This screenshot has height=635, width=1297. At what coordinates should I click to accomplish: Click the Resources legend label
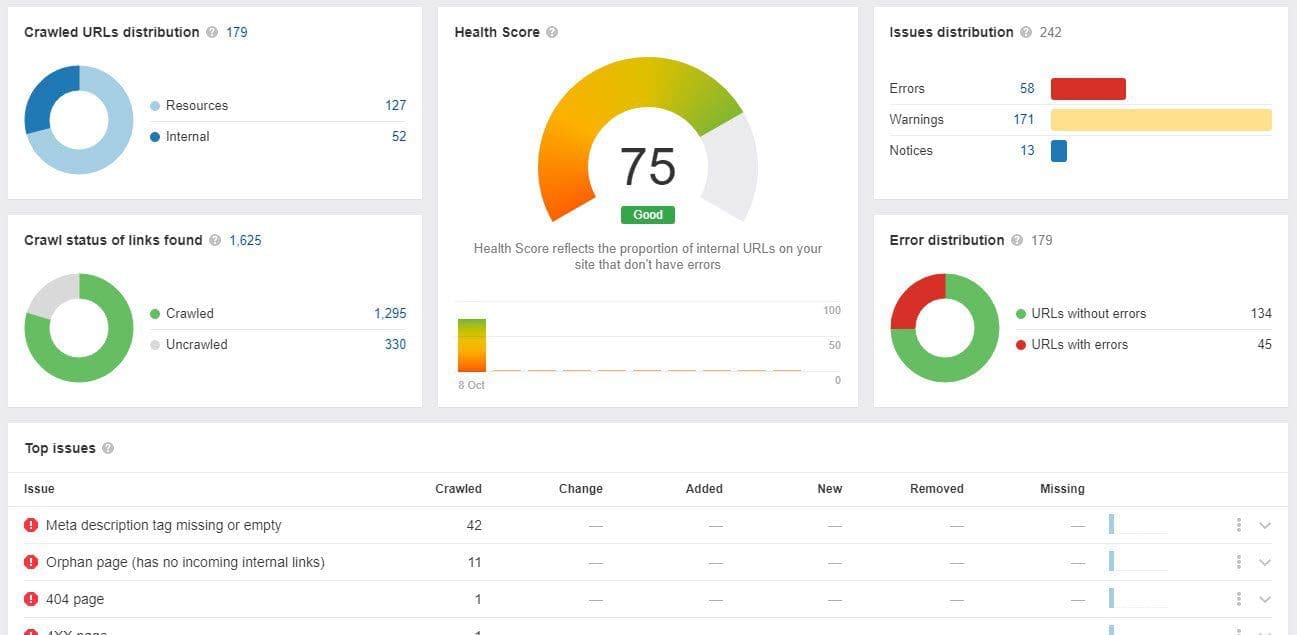coord(197,105)
